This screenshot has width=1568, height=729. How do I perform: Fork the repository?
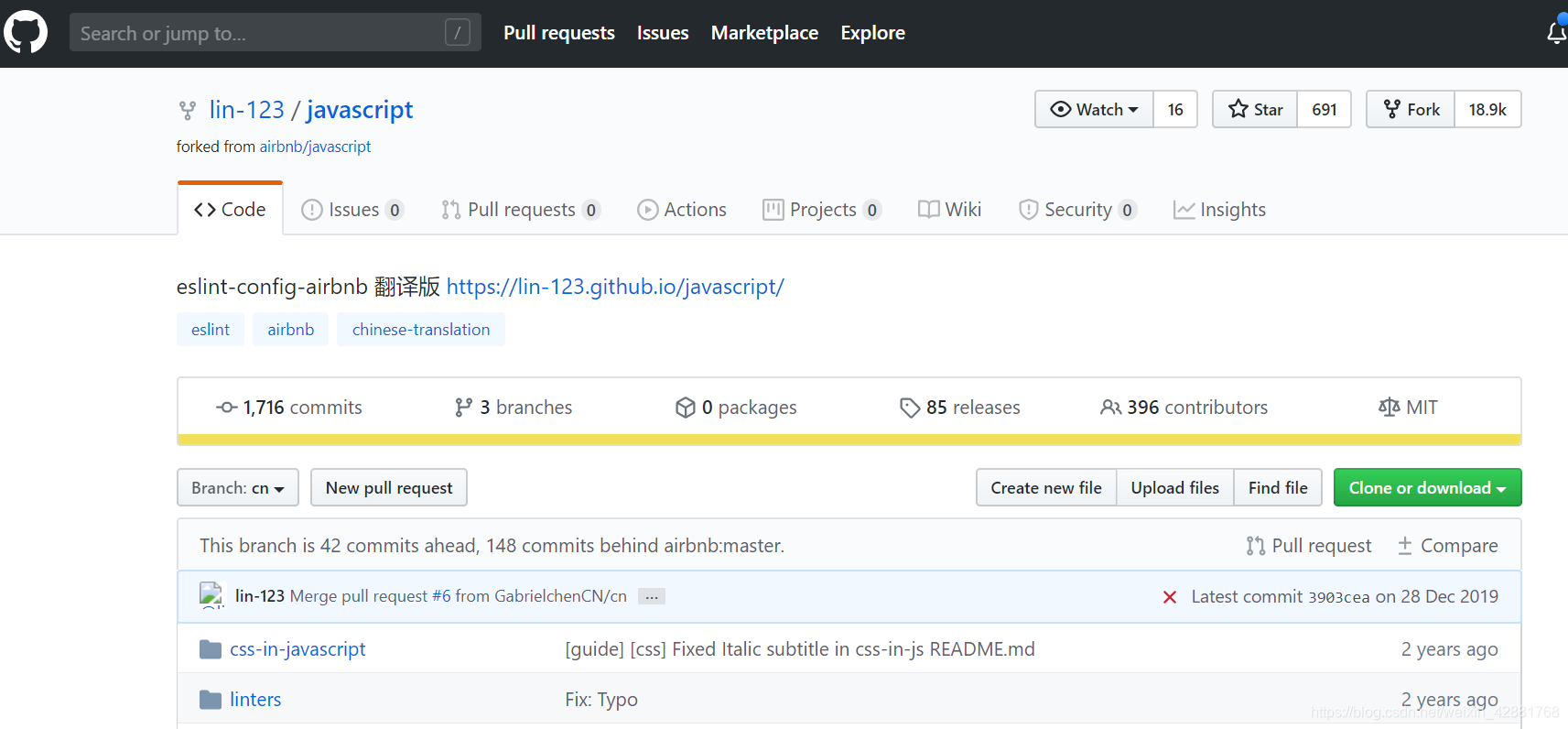1411,109
